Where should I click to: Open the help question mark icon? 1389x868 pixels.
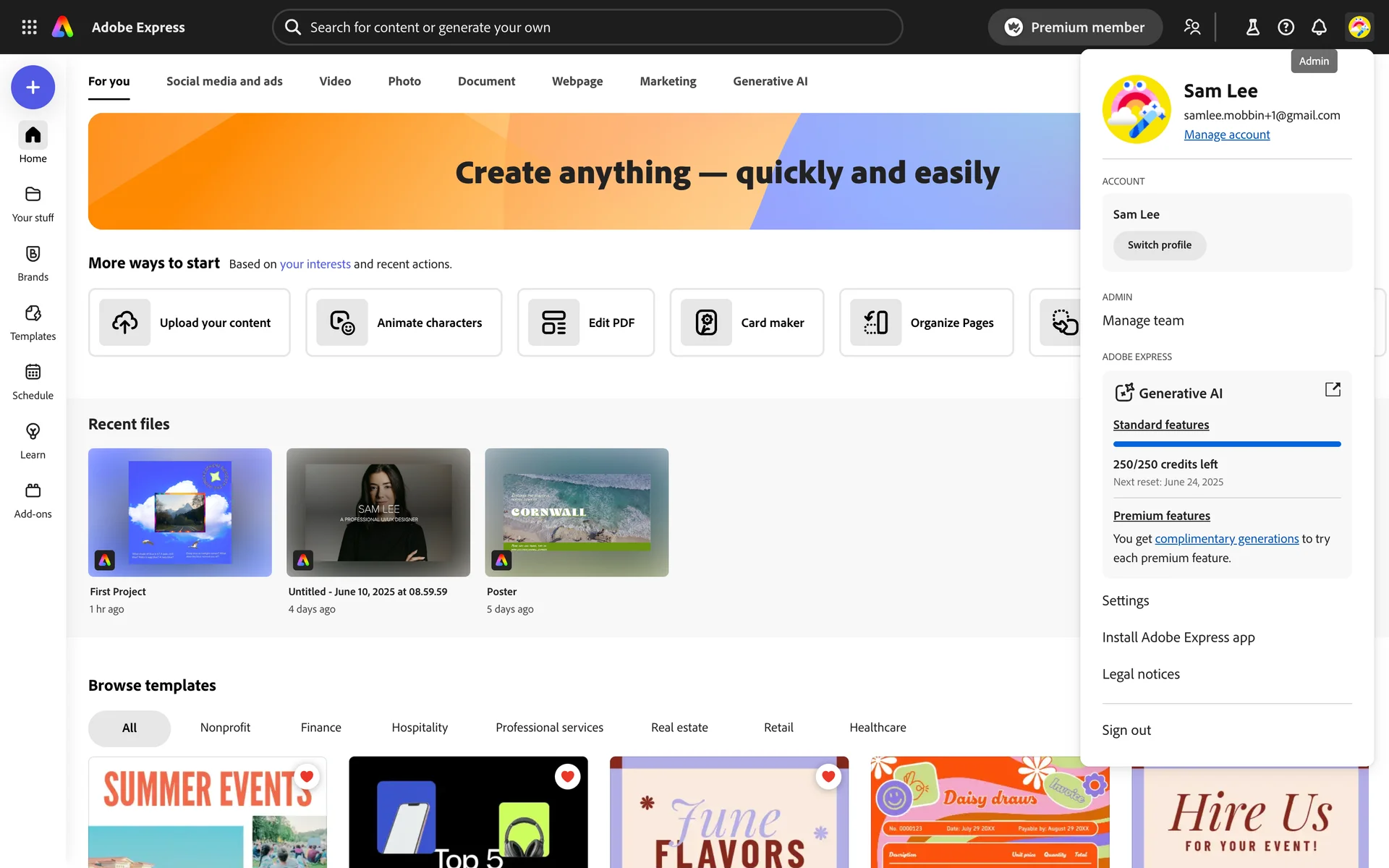1286,27
